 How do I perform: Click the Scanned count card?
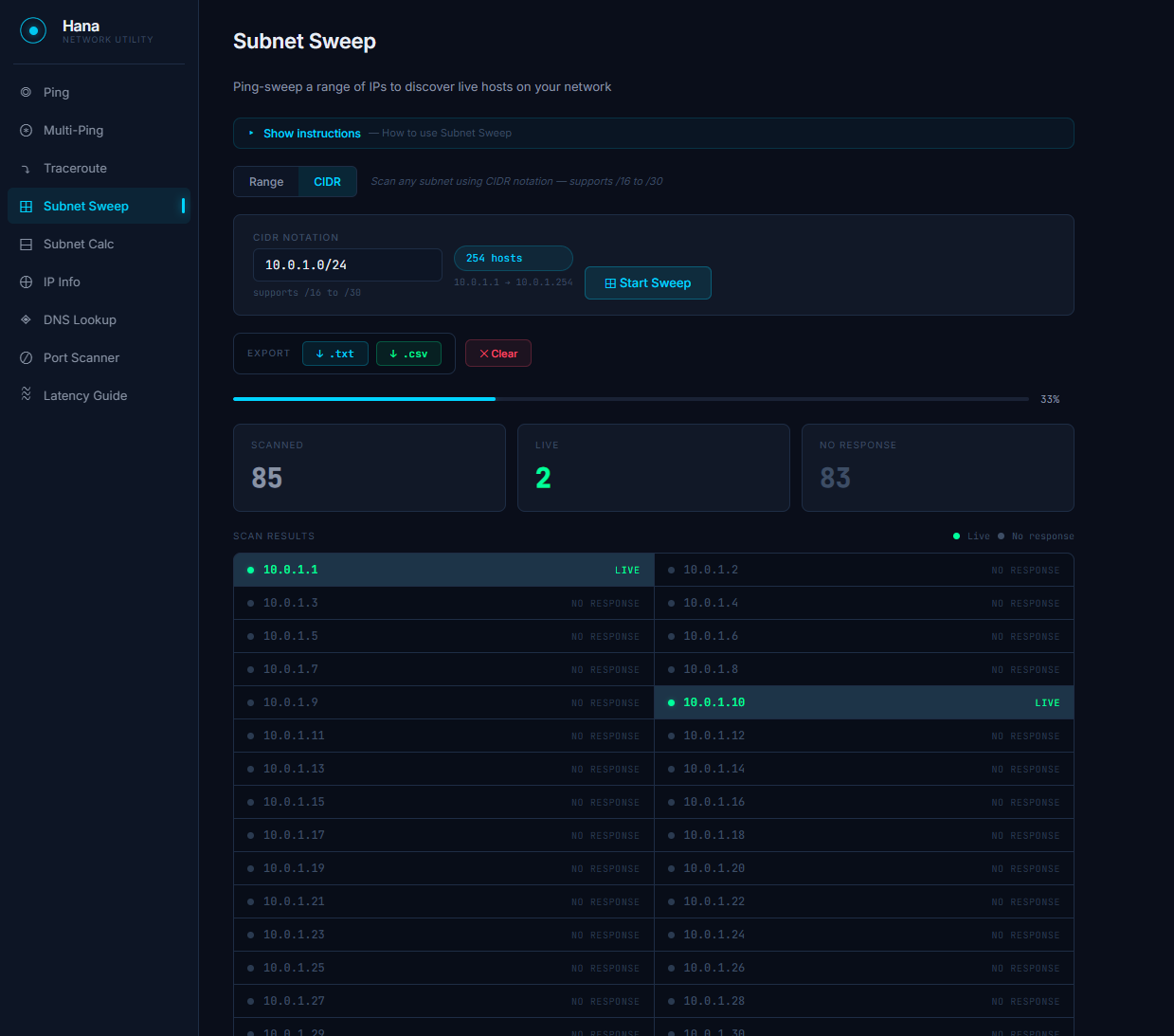point(370,467)
